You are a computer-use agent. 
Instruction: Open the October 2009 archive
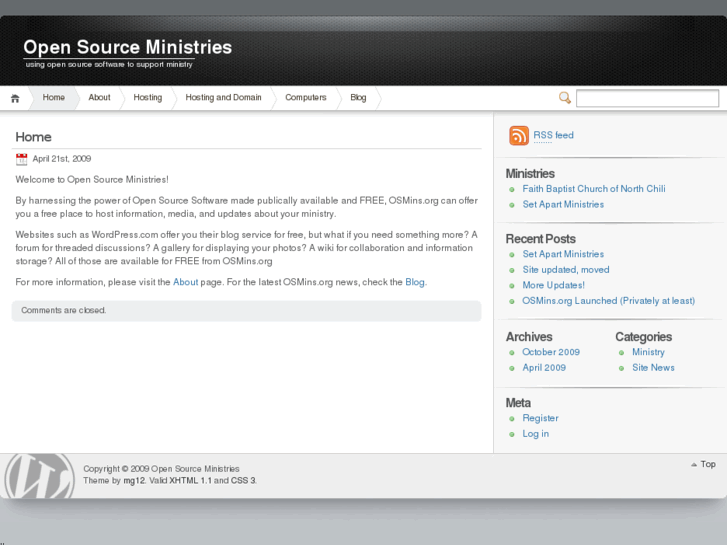550,352
